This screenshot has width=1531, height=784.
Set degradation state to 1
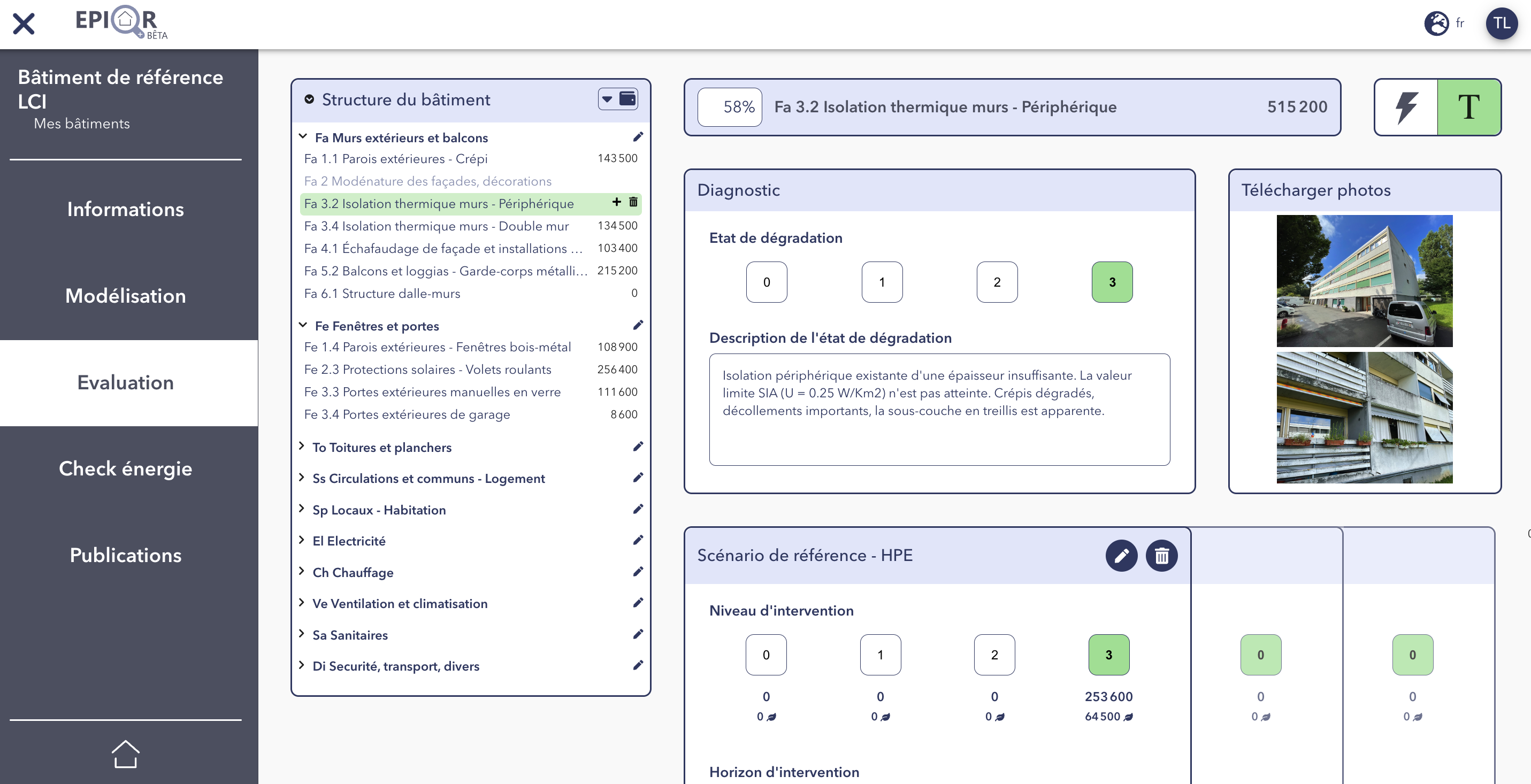pos(882,282)
